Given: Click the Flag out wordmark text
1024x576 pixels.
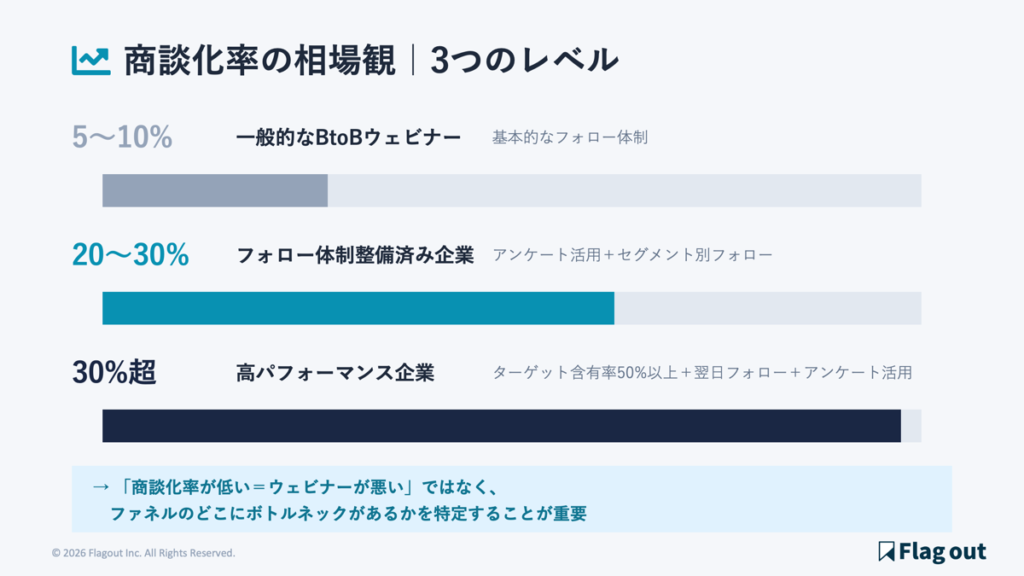Looking at the screenshot, I should pyautogui.click(x=943, y=551).
